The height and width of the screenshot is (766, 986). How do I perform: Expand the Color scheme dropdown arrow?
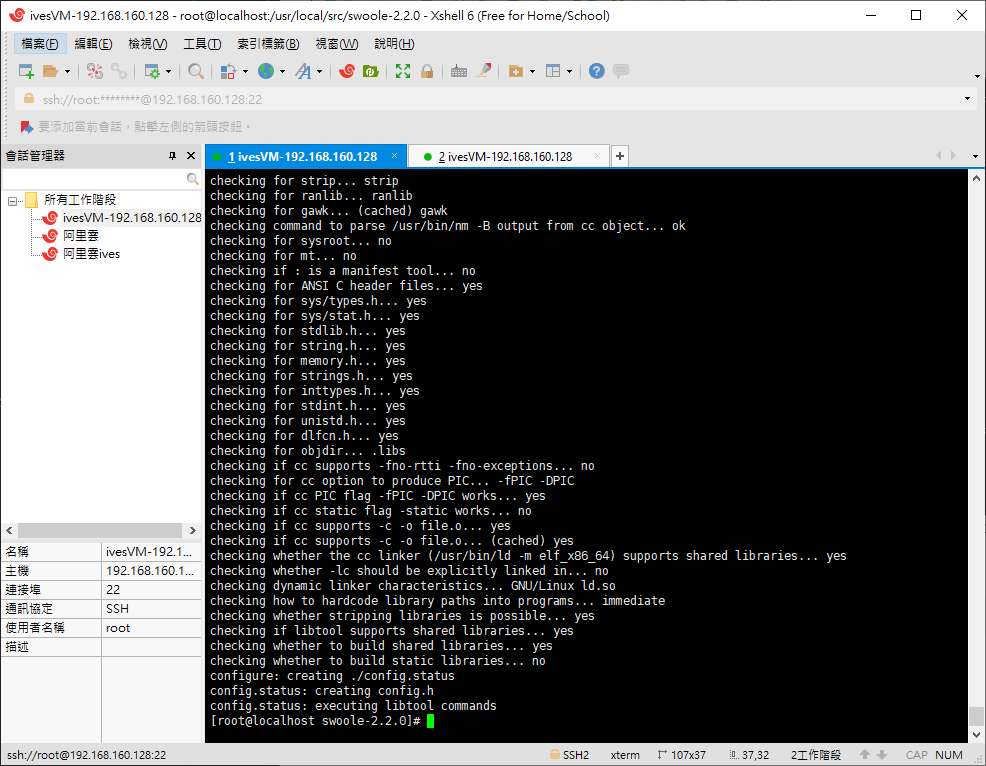pyautogui.click(x=245, y=72)
